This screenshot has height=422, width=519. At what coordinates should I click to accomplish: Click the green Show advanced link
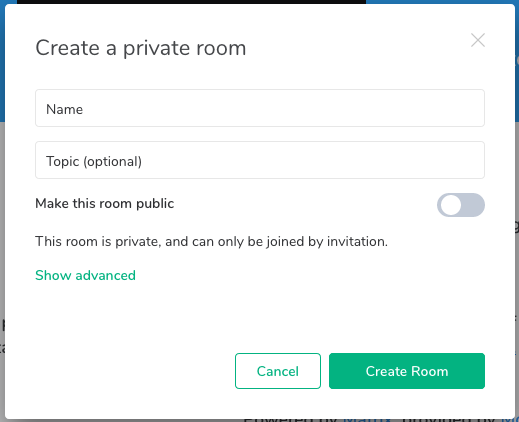point(85,275)
